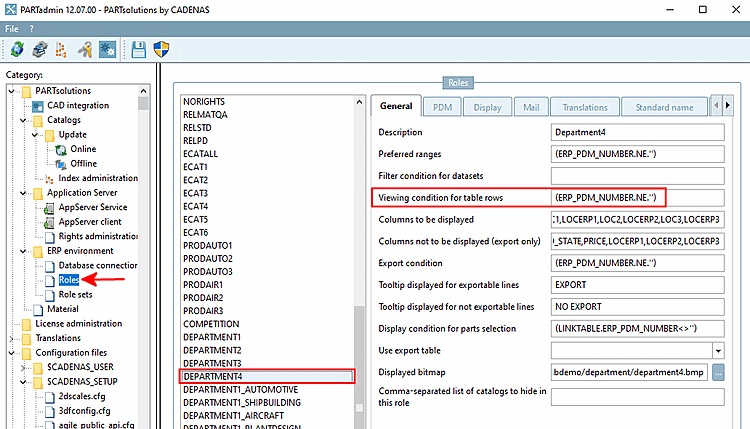This screenshot has width=750, height=429.
Task: Collapse the Configuration files tree node
Action: click(11, 353)
